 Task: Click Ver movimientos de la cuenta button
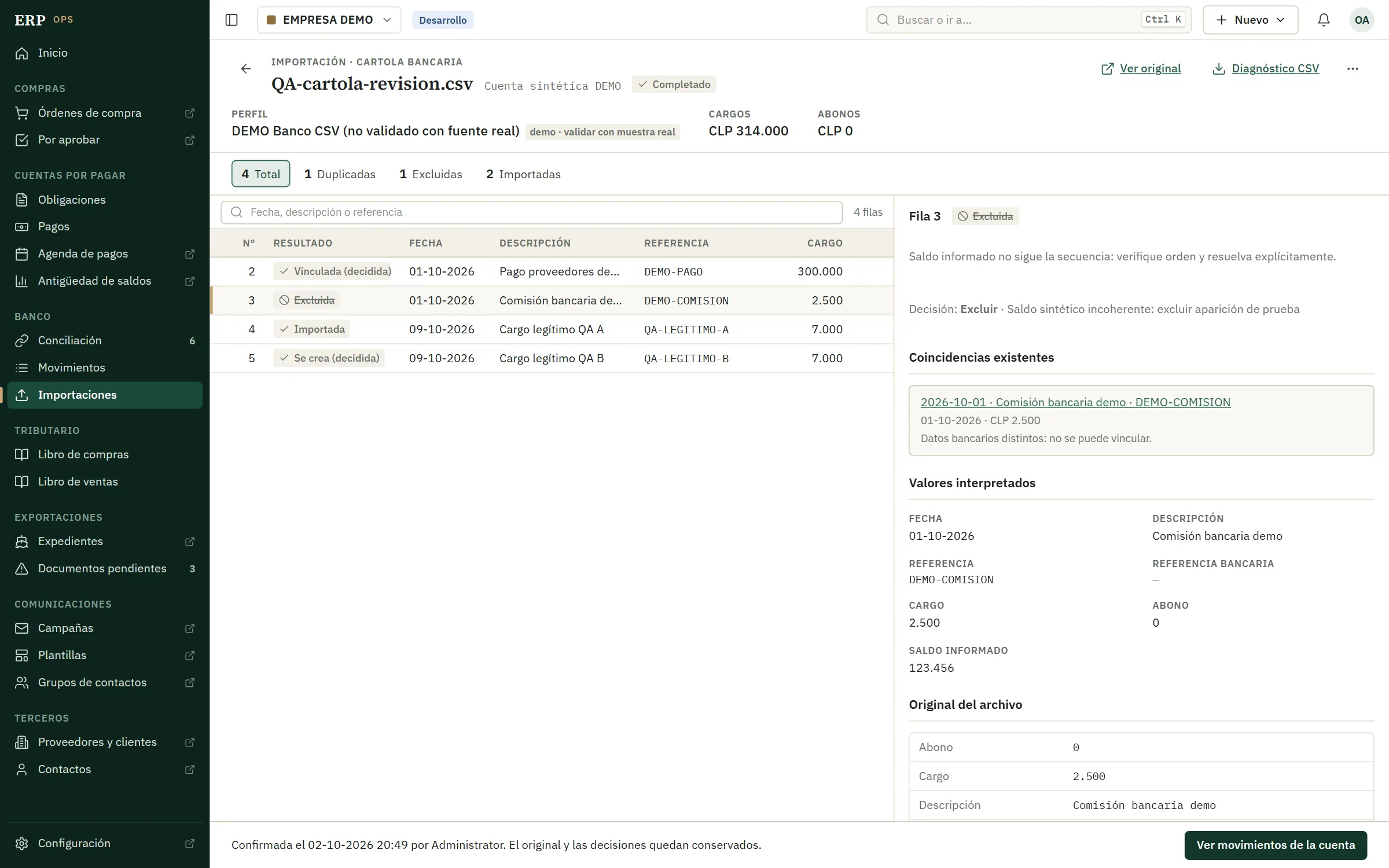pos(1276,845)
